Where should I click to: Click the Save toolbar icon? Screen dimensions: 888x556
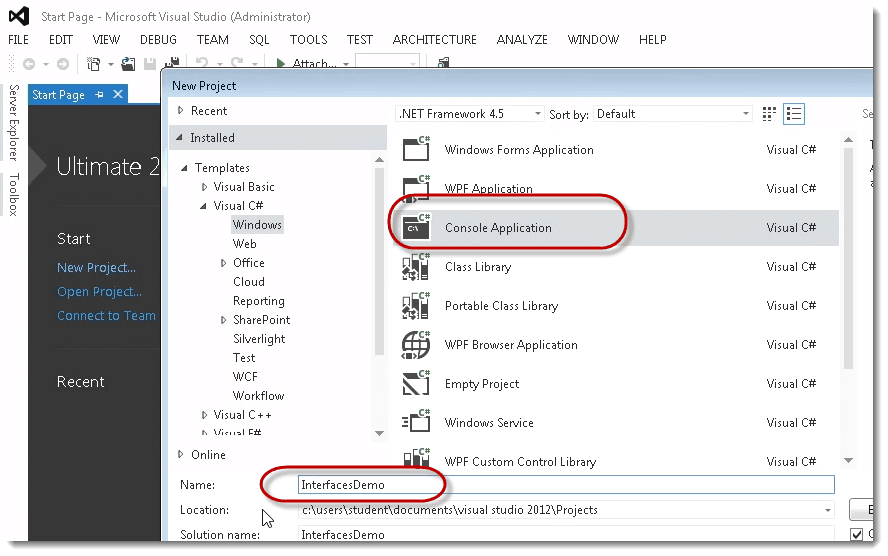[x=150, y=64]
